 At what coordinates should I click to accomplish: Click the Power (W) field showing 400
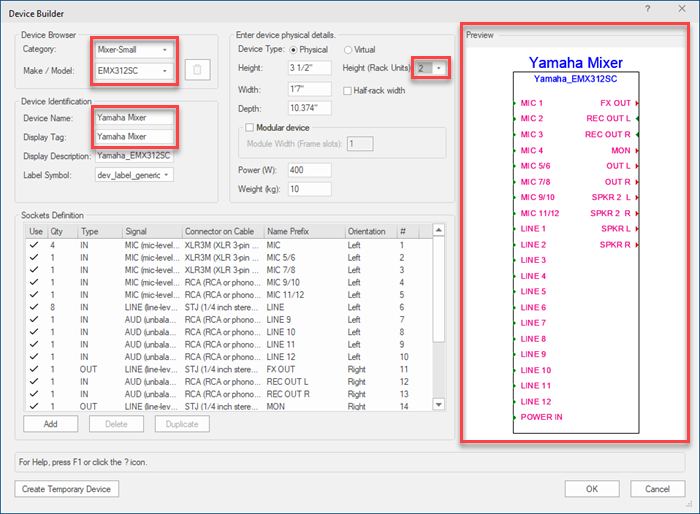[x=309, y=170]
